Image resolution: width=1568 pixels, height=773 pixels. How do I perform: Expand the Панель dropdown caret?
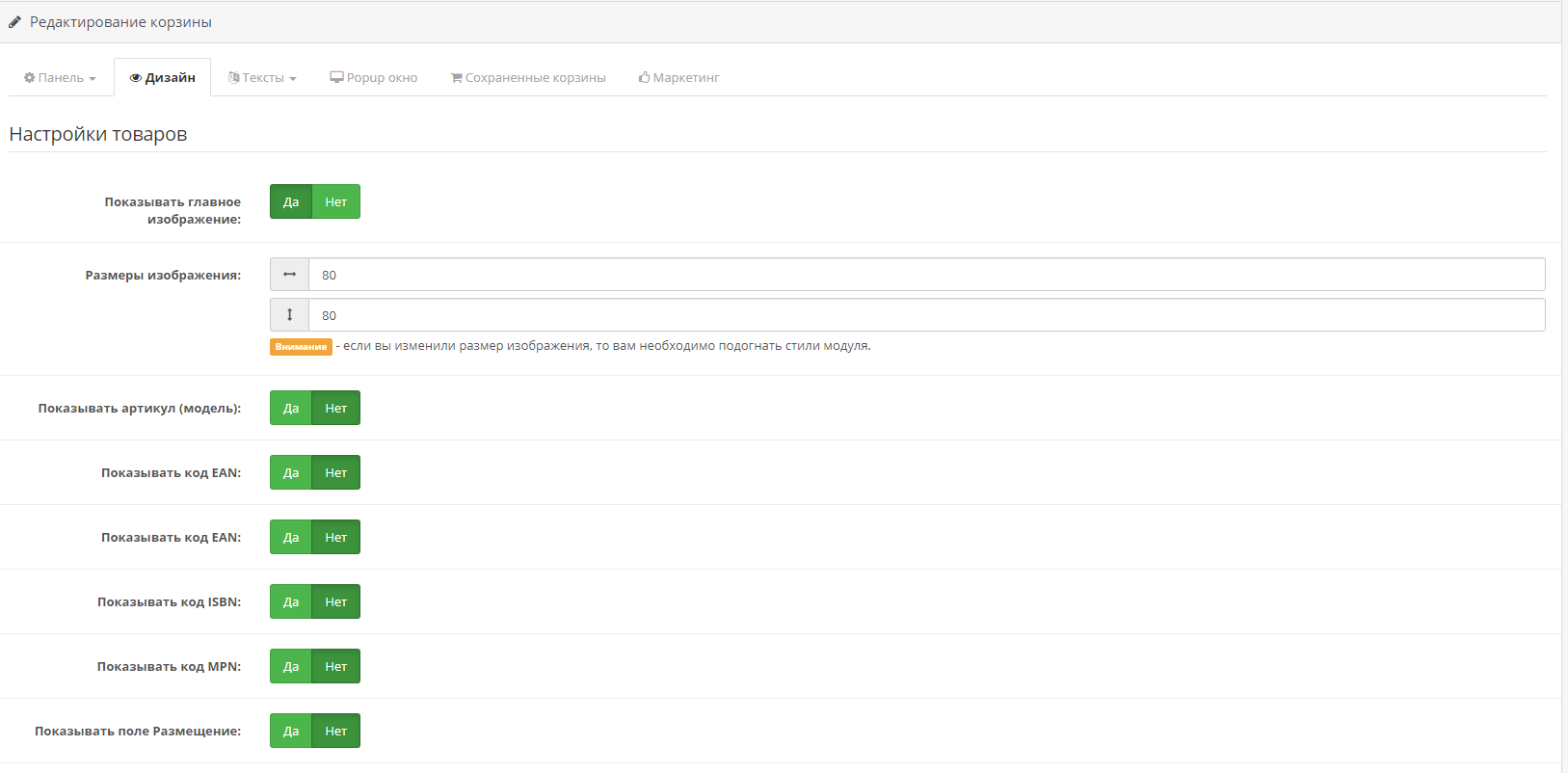coord(93,79)
